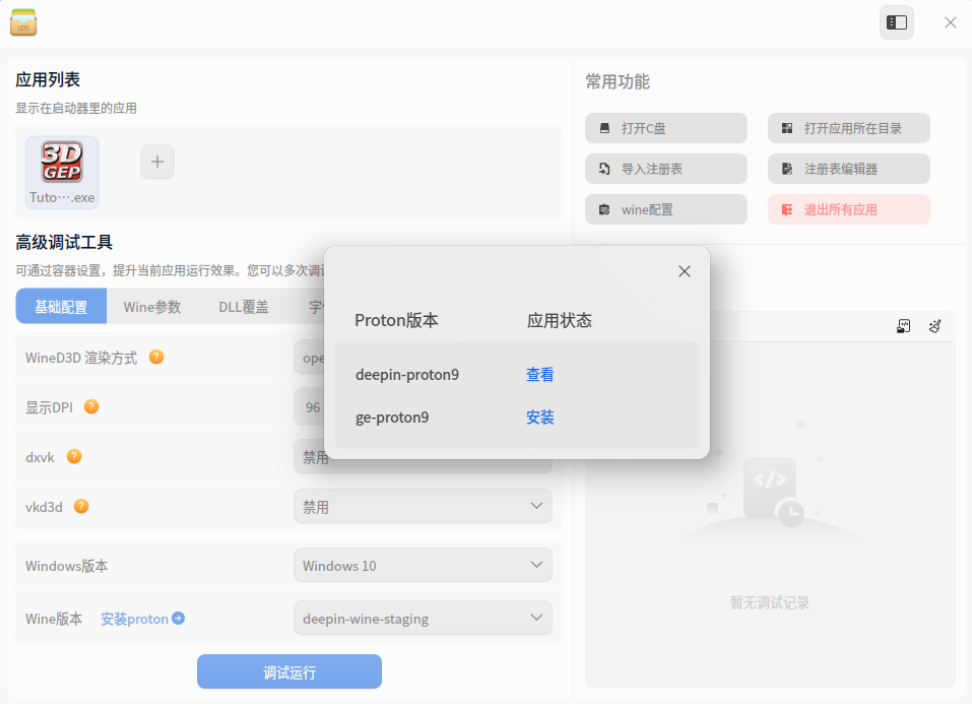Save debug log icon in log panel

pos(904,326)
